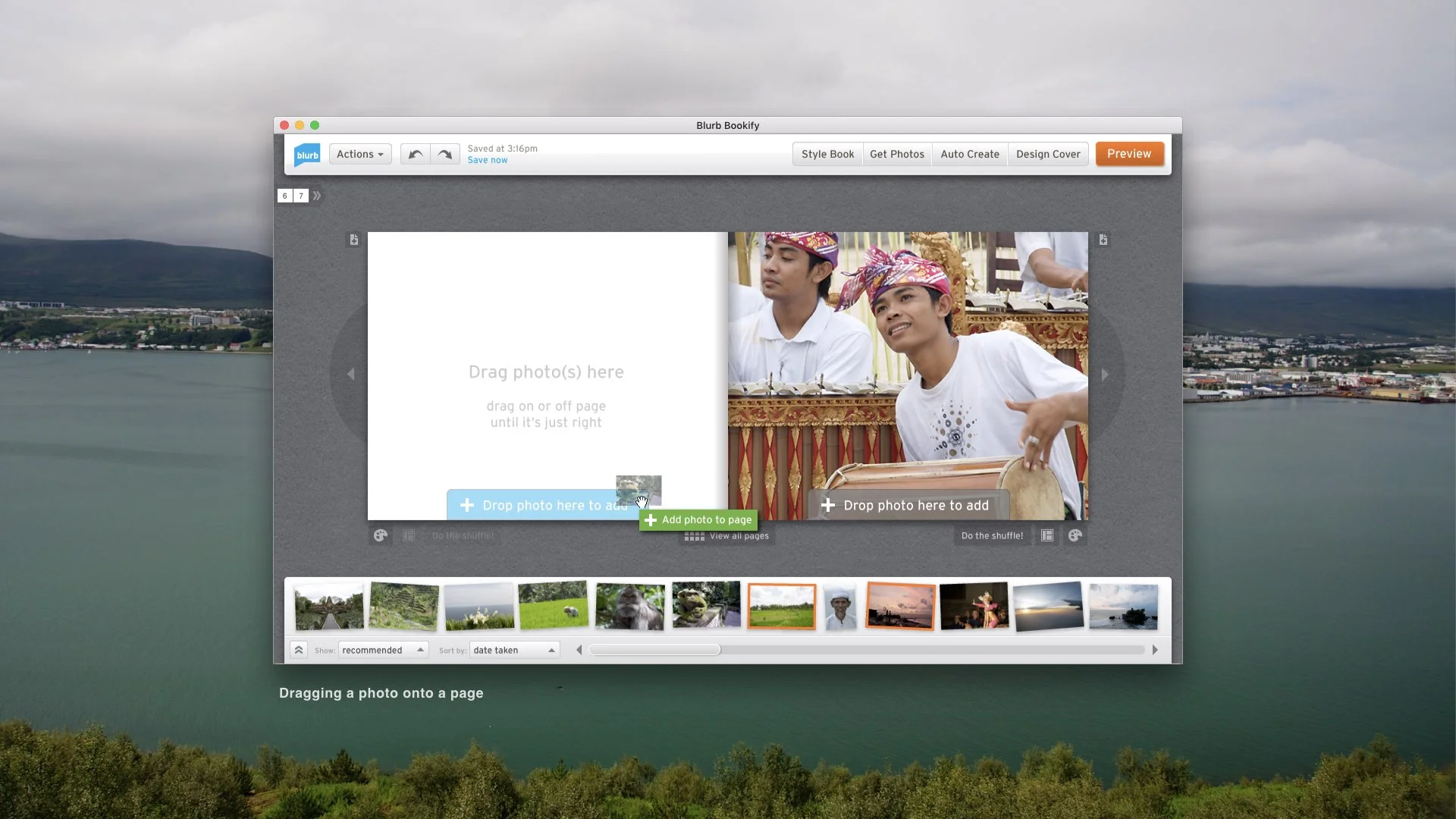Screen dimensions: 1456x819
Task: Select the monkey photo thumbnail
Action: (629, 604)
